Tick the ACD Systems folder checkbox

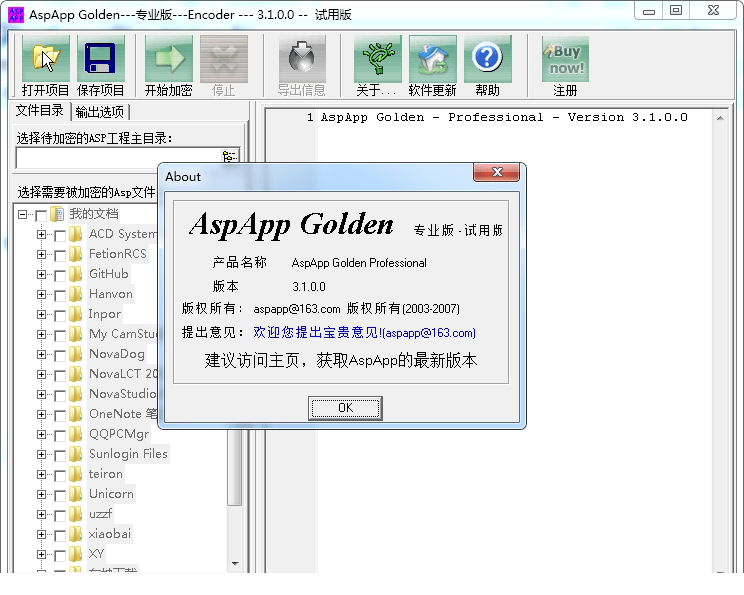click(x=60, y=235)
